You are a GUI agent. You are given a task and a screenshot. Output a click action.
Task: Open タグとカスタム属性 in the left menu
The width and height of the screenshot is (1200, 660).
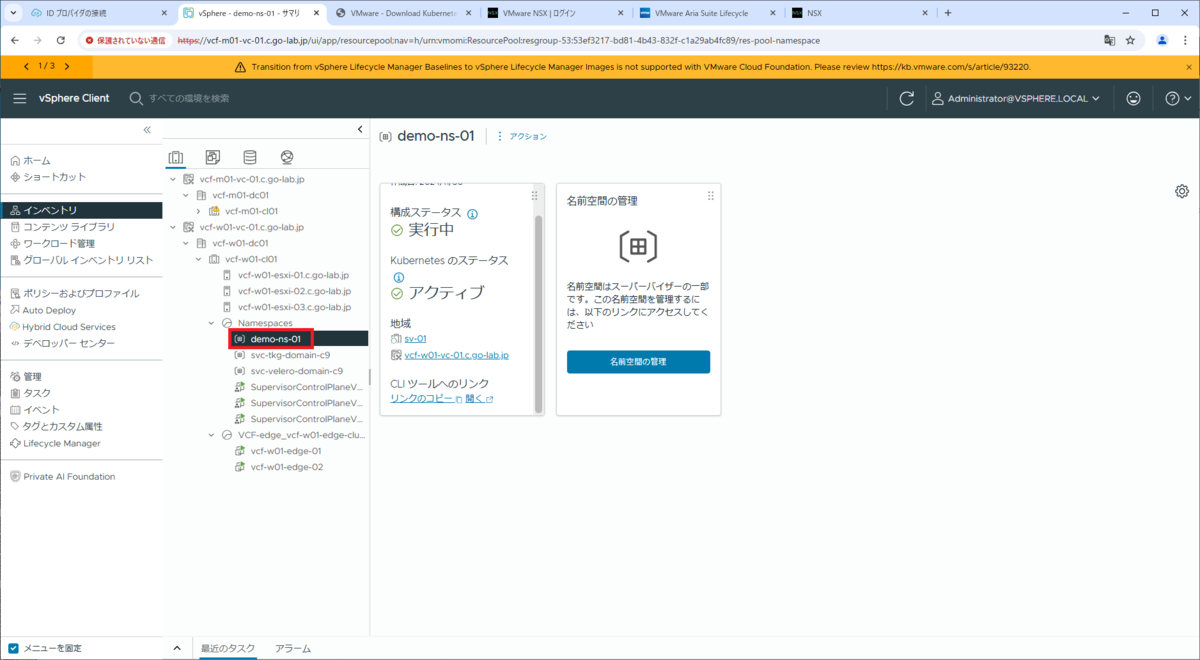pos(62,426)
